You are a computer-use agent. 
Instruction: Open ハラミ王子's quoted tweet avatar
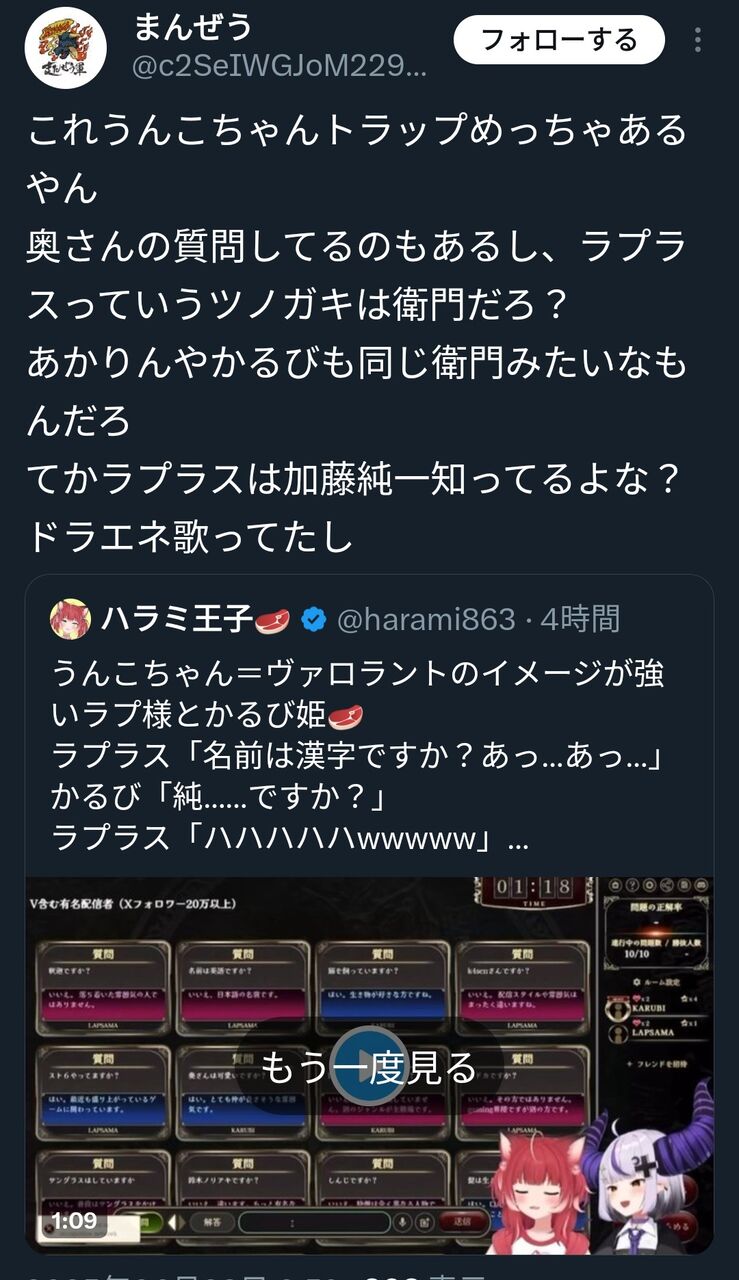pos(70,620)
